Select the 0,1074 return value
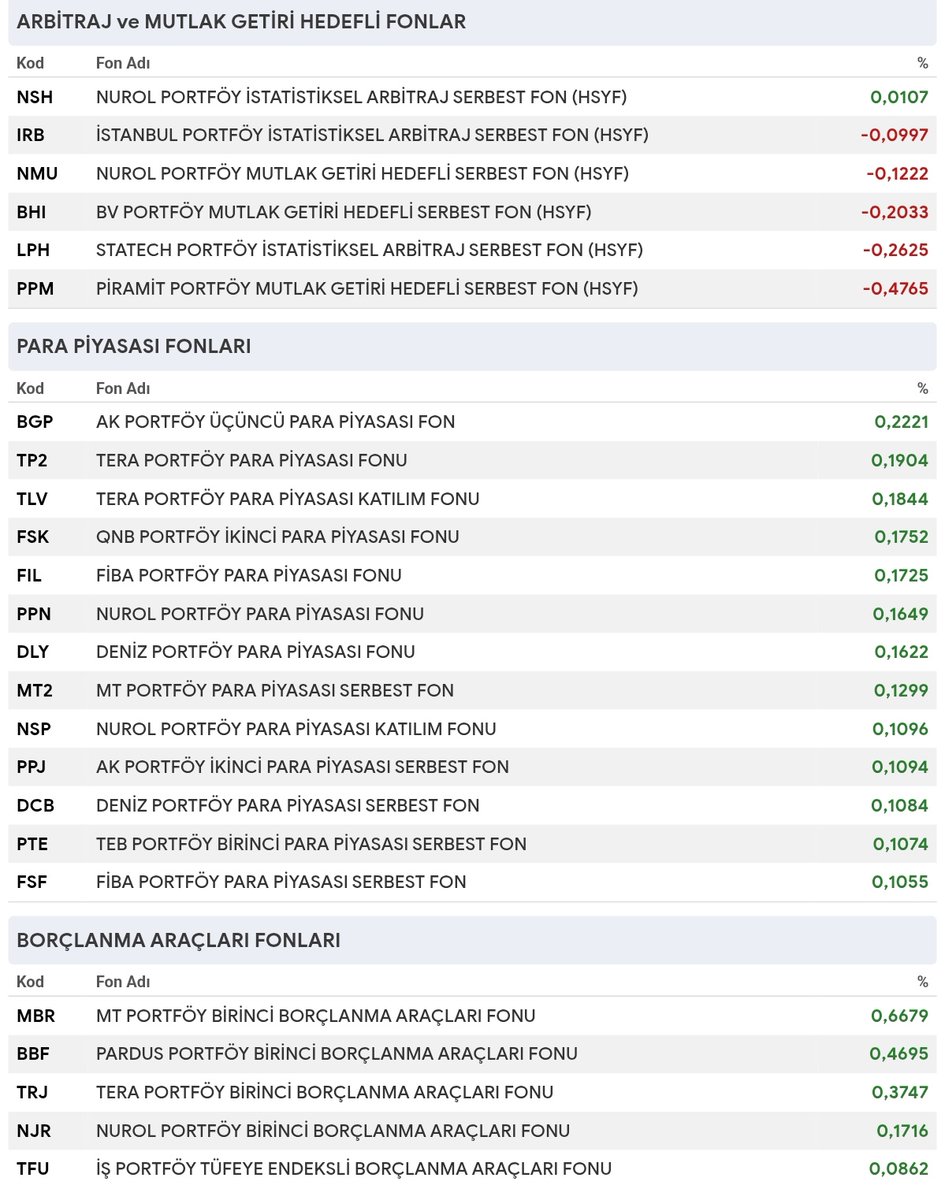This screenshot has width=945, height=1200. pyautogui.click(x=901, y=844)
